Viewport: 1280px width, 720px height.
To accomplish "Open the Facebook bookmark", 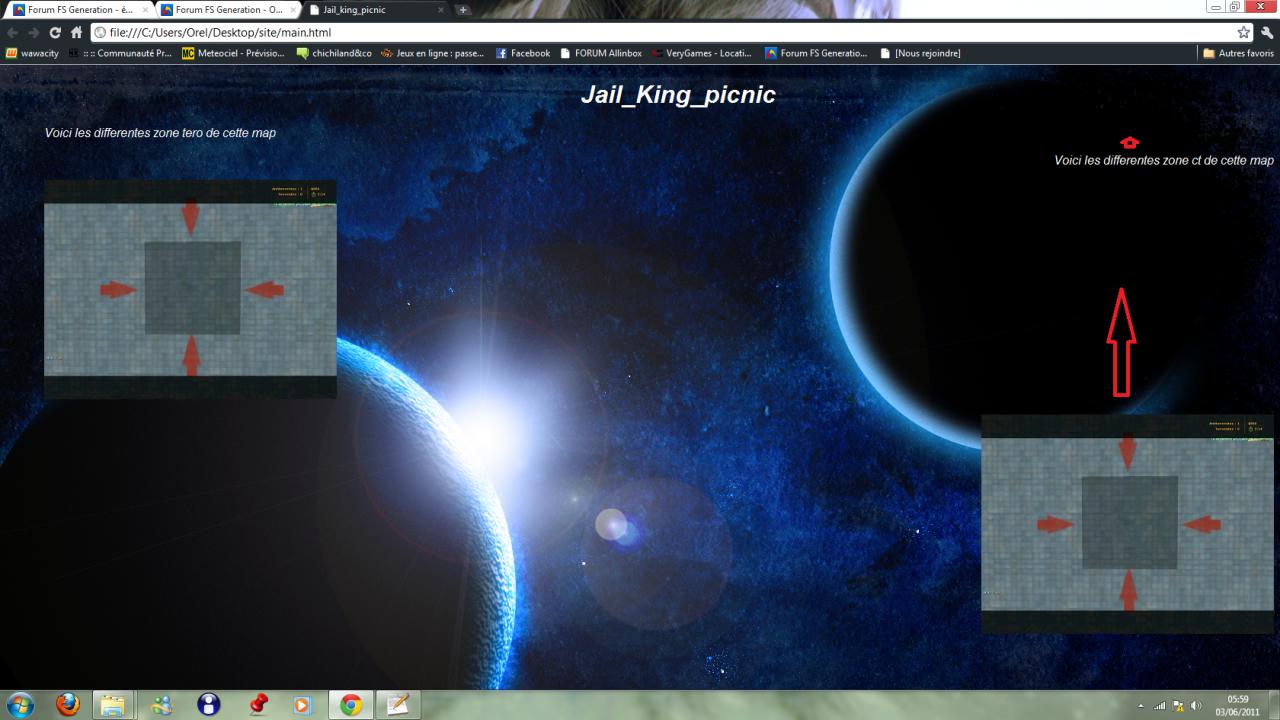I will 523,53.
